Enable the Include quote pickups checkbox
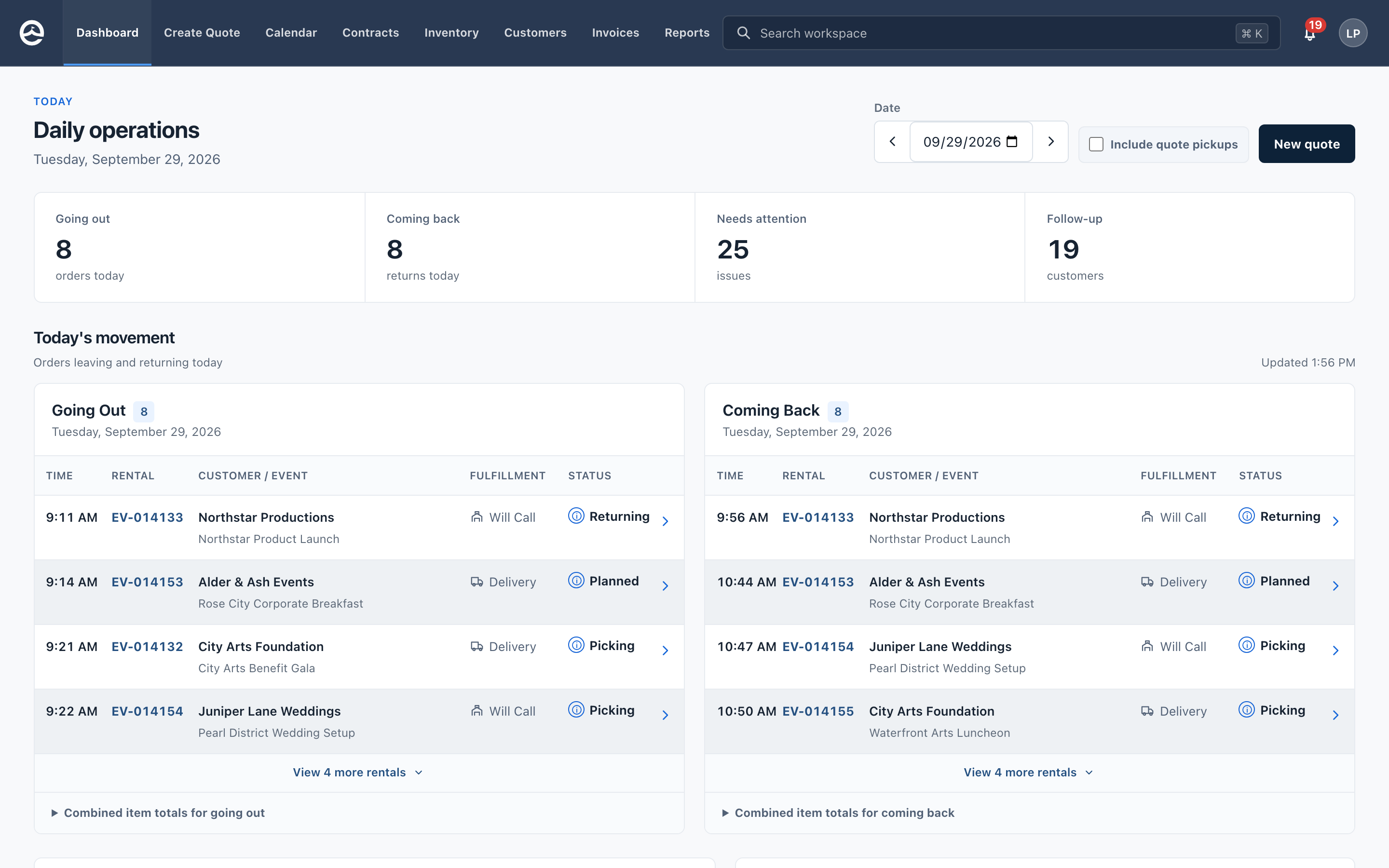The image size is (1389, 868). point(1096,144)
